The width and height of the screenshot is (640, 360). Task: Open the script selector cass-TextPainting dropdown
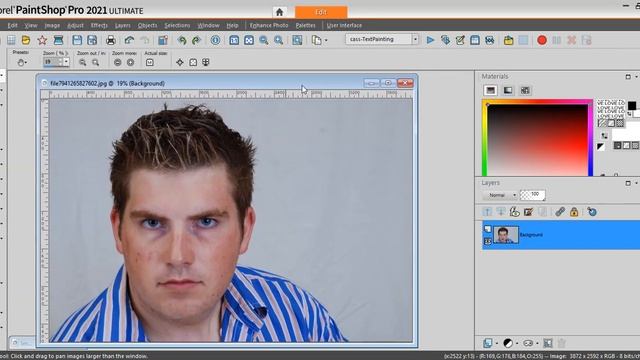click(415, 39)
